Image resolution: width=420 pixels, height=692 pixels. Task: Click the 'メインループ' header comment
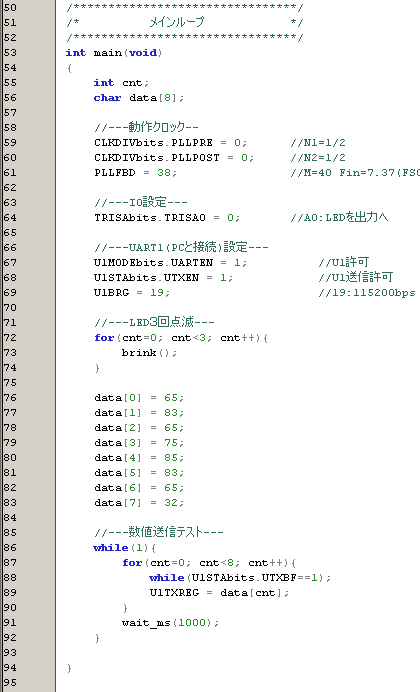click(x=176, y=22)
